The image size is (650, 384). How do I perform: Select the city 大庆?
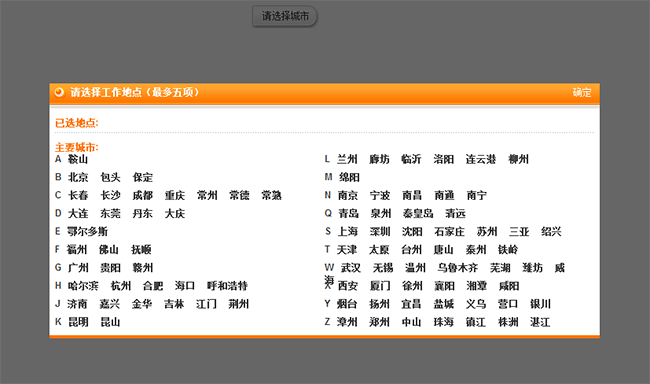(x=175, y=214)
